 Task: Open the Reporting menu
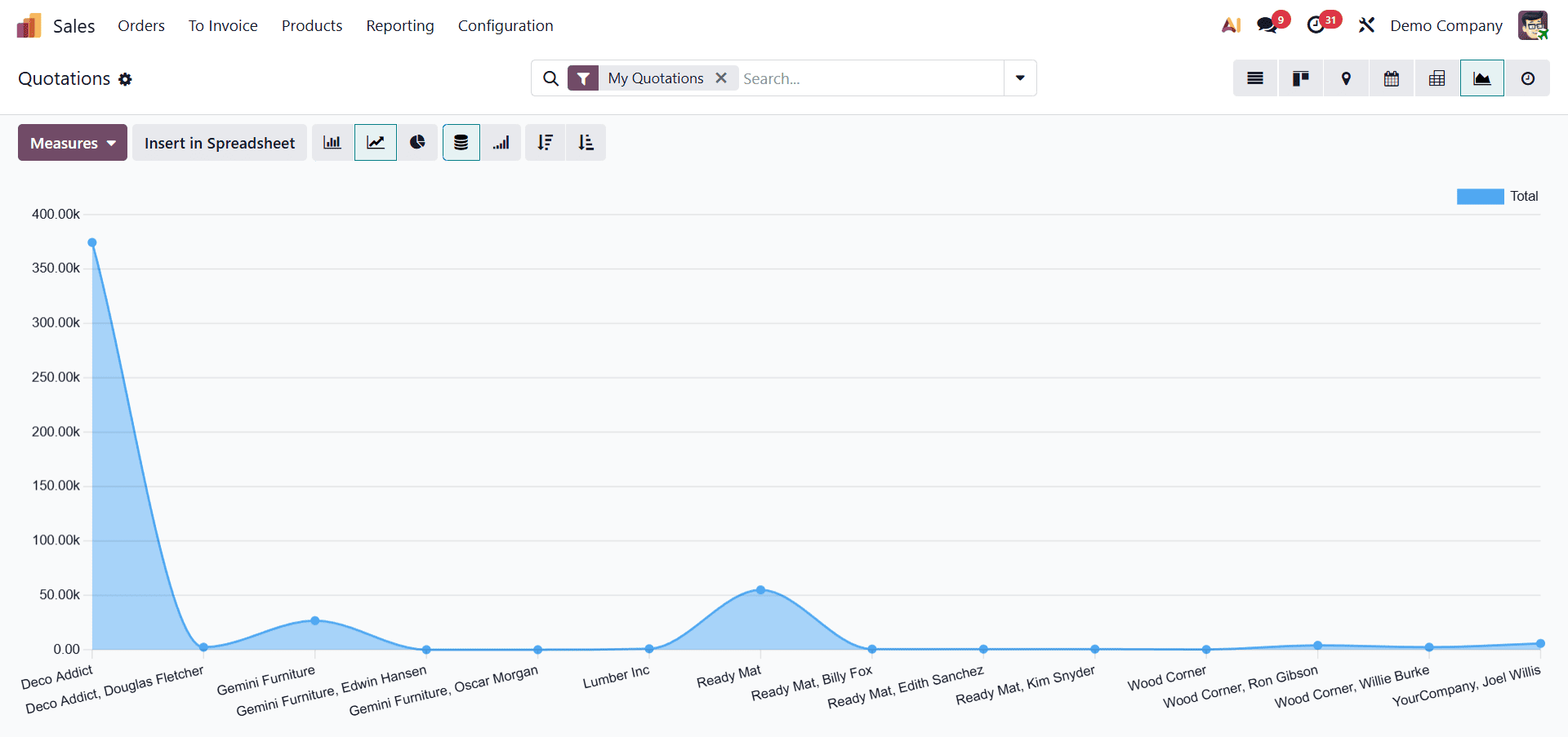click(399, 25)
